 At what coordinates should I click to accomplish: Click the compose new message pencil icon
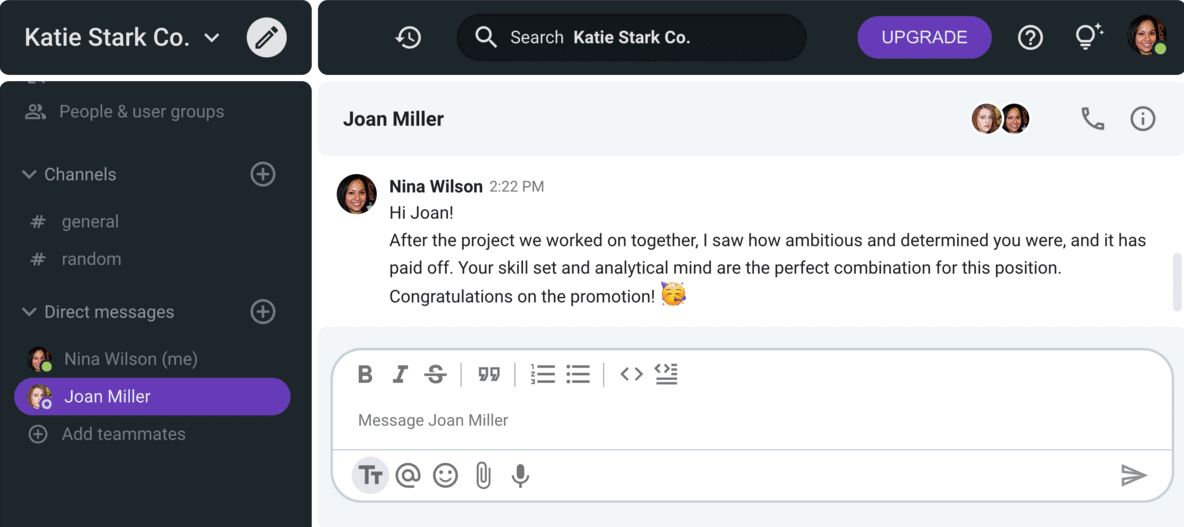pyautogui.click(x=267, y=38)
